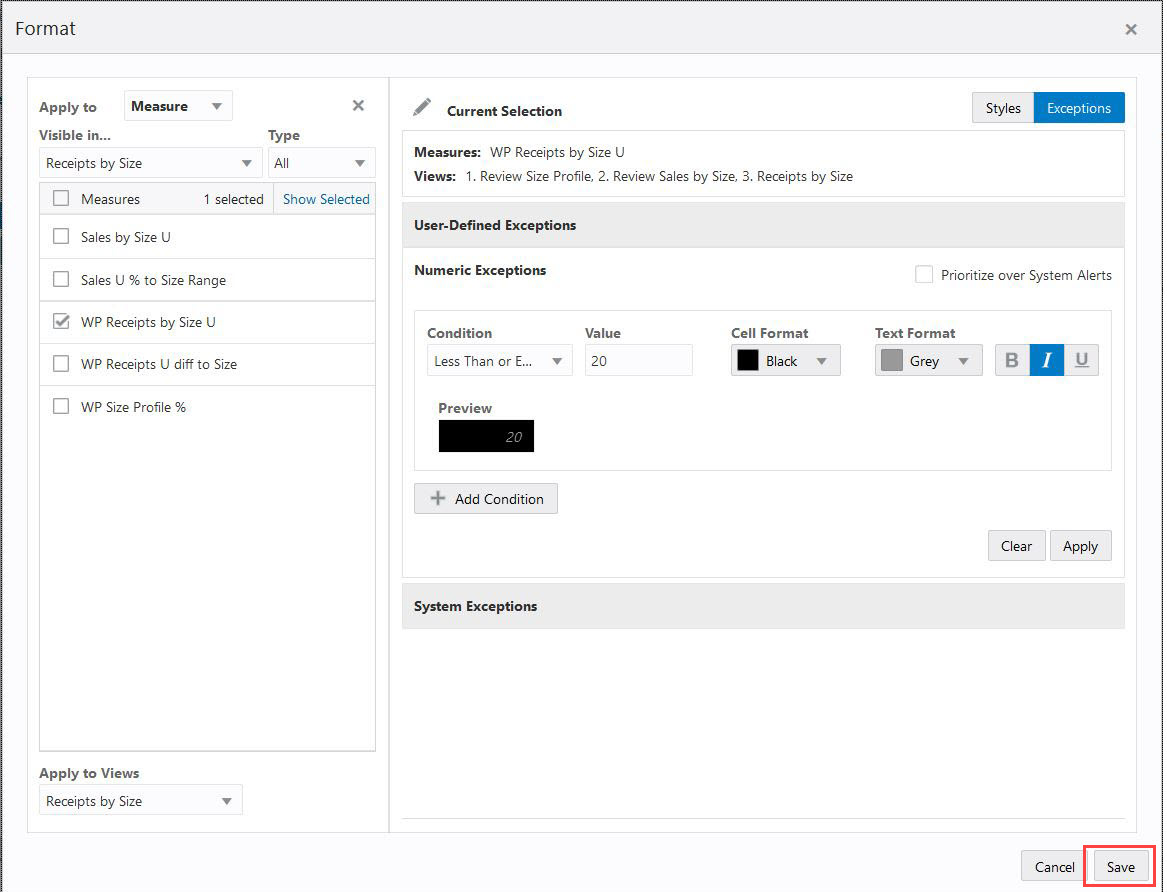Click the Measures: WP Receipts by Size U text
1167x892 pixels.
519,152
